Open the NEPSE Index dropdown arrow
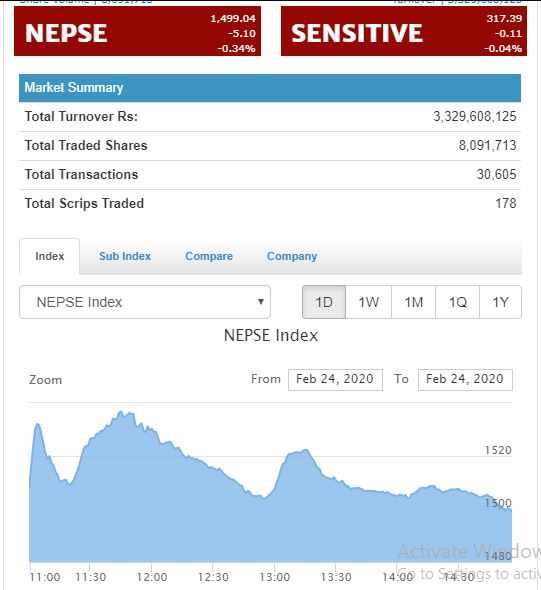Screen dimensions: 541x590 point(260,301)
